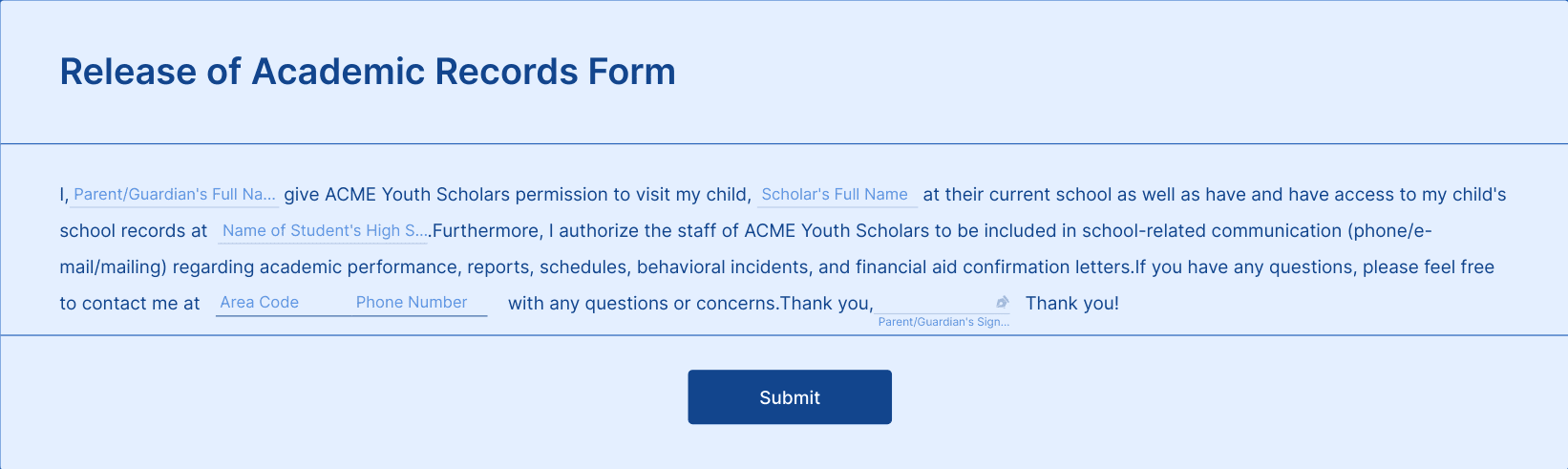Select the Scholar's Full Name input
This screenshot has height=469, width=1568.
tap(837, 195)
